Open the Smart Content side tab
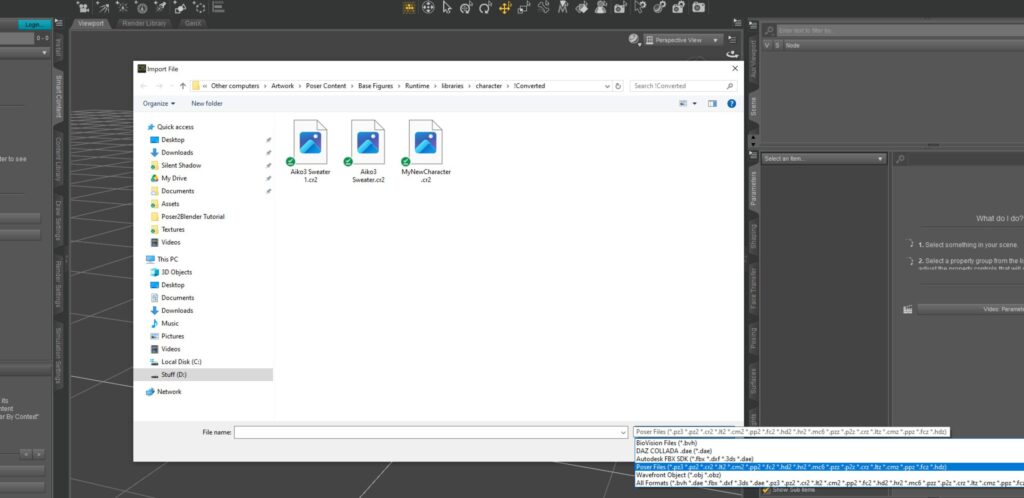Image resolution: width=1024 pixels, height=498 pixels. coord(59,96)
